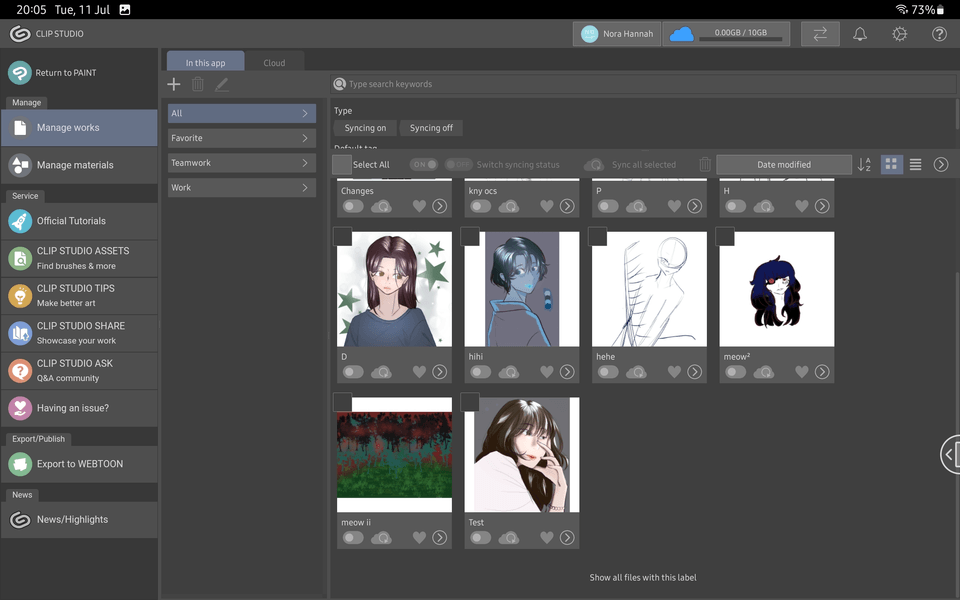Toggle the A-Z sort order icon
The height and width of the screenshot is (600, 960).
(x=864, y=164)
